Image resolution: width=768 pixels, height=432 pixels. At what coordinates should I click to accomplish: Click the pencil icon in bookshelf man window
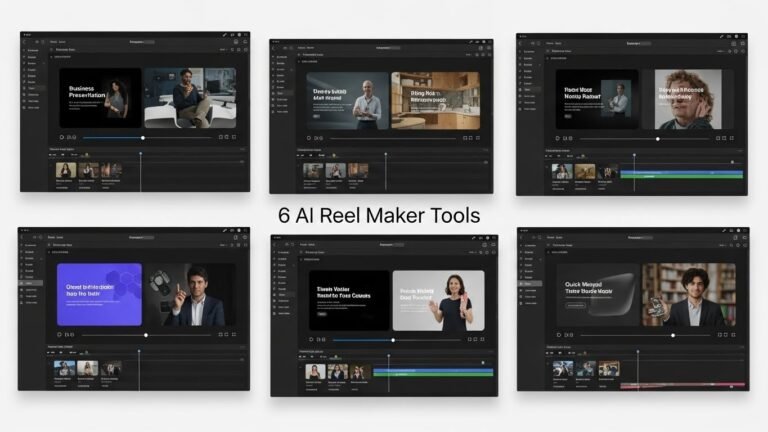coord(724,231)
